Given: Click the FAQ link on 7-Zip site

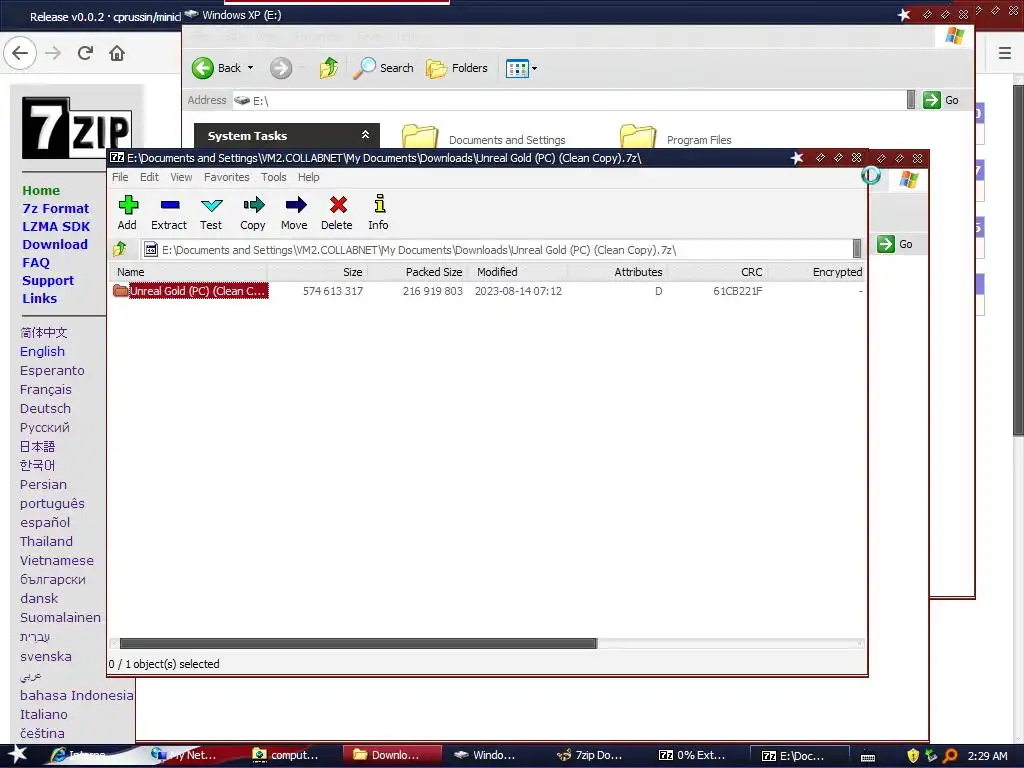Looking at the screenshot, I should pyautogui.click(x=36, y=263).
